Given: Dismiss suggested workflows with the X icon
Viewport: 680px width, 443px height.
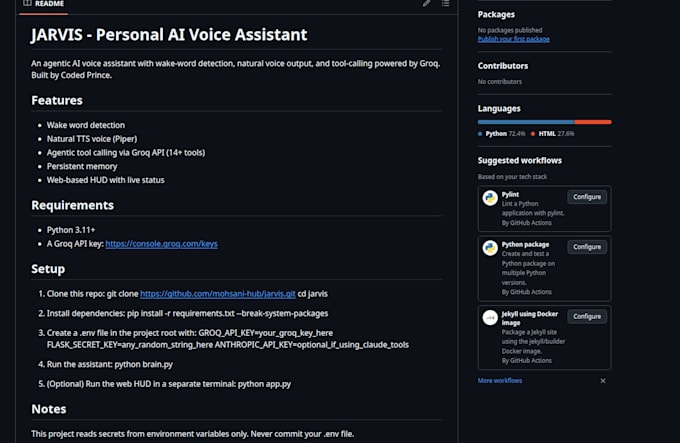Looking at the screenshot, I should pos(603,381).
